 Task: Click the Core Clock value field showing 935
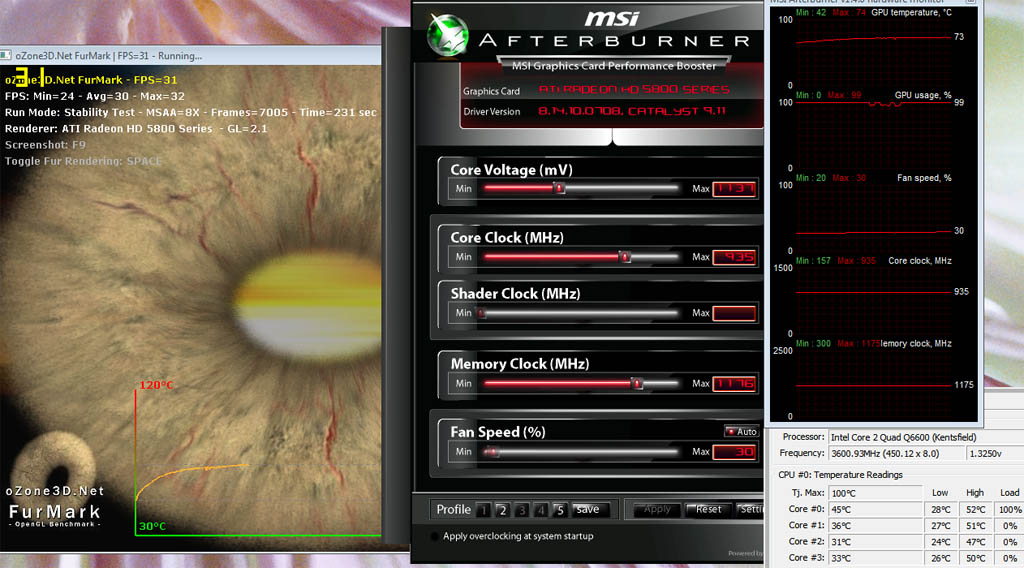point(734,257)
